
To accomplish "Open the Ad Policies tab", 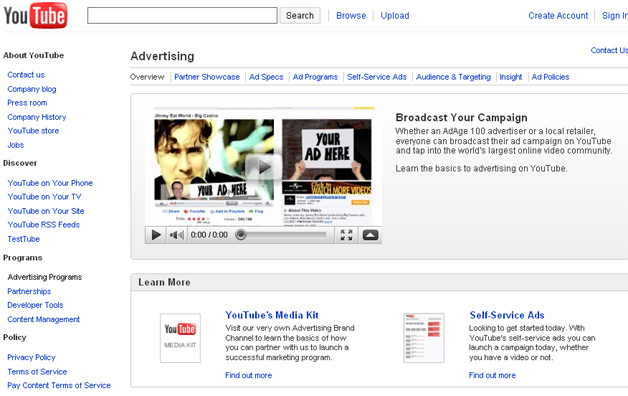I will pos(550,77).
